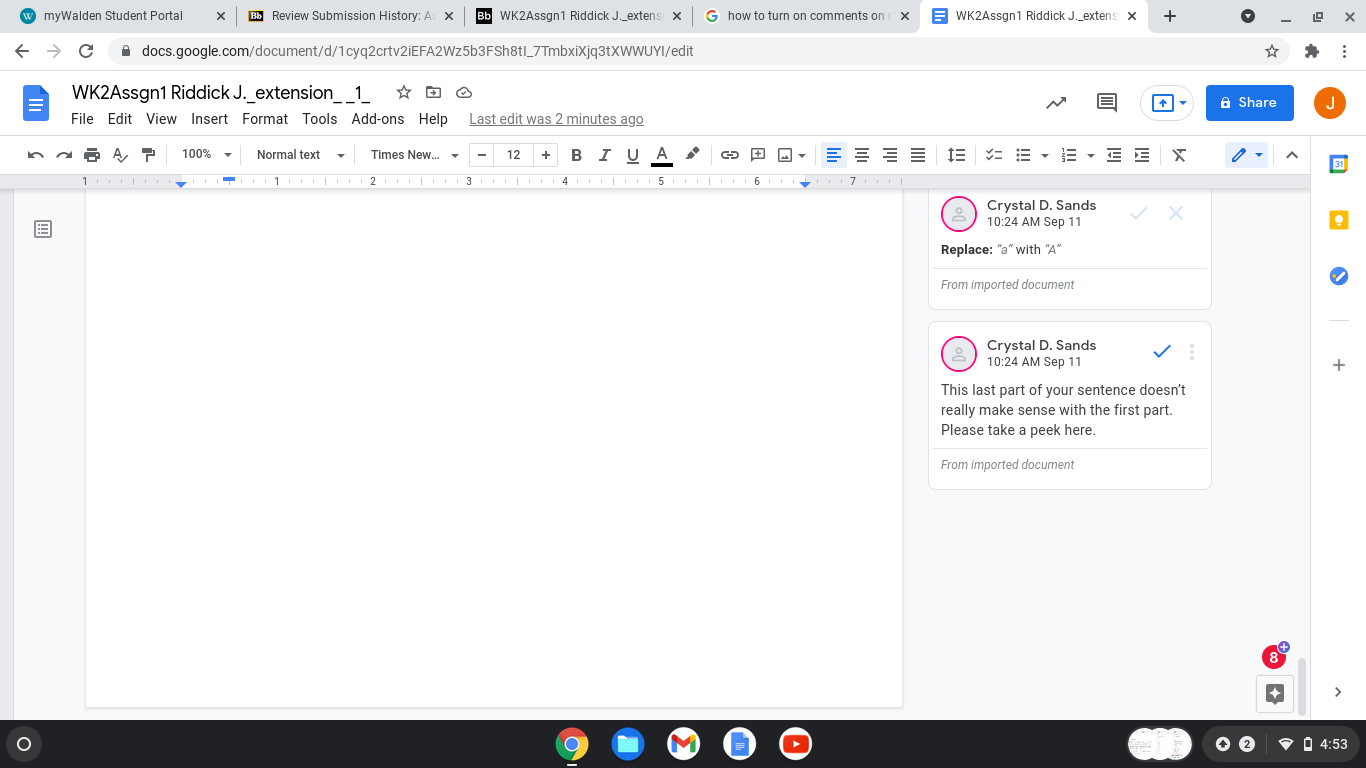
Task: Open the Insert image dropdown arrow
Action: [x=803, y=155]
